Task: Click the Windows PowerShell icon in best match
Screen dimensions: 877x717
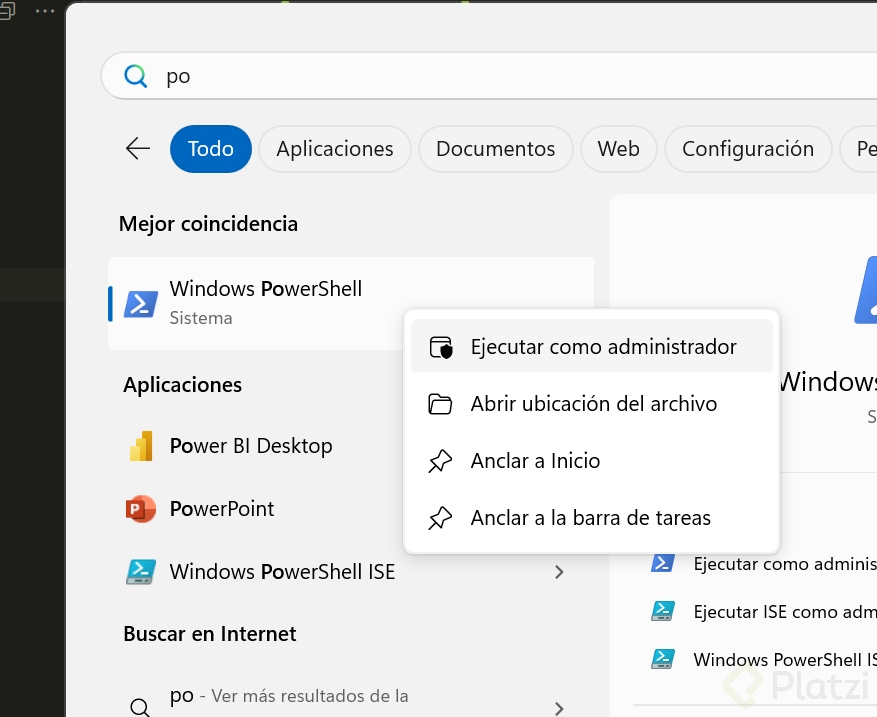Action: [140, 304]
